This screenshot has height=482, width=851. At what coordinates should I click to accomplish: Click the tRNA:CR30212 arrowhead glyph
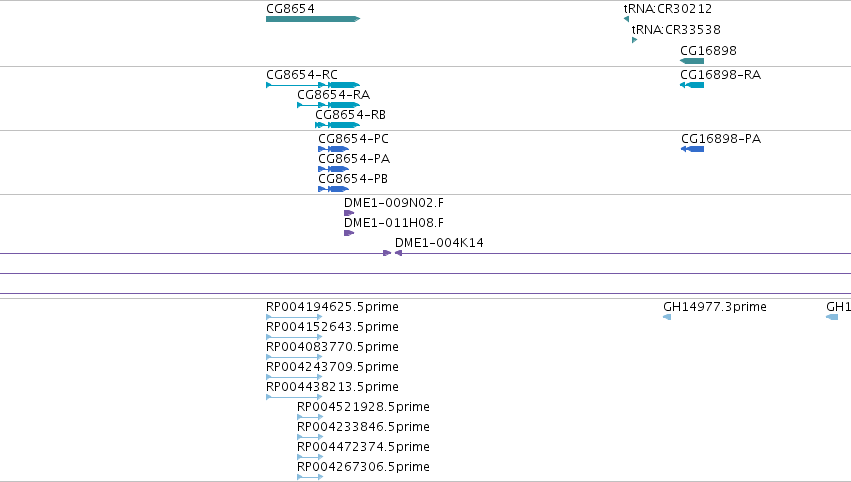(x=626, y=19)
